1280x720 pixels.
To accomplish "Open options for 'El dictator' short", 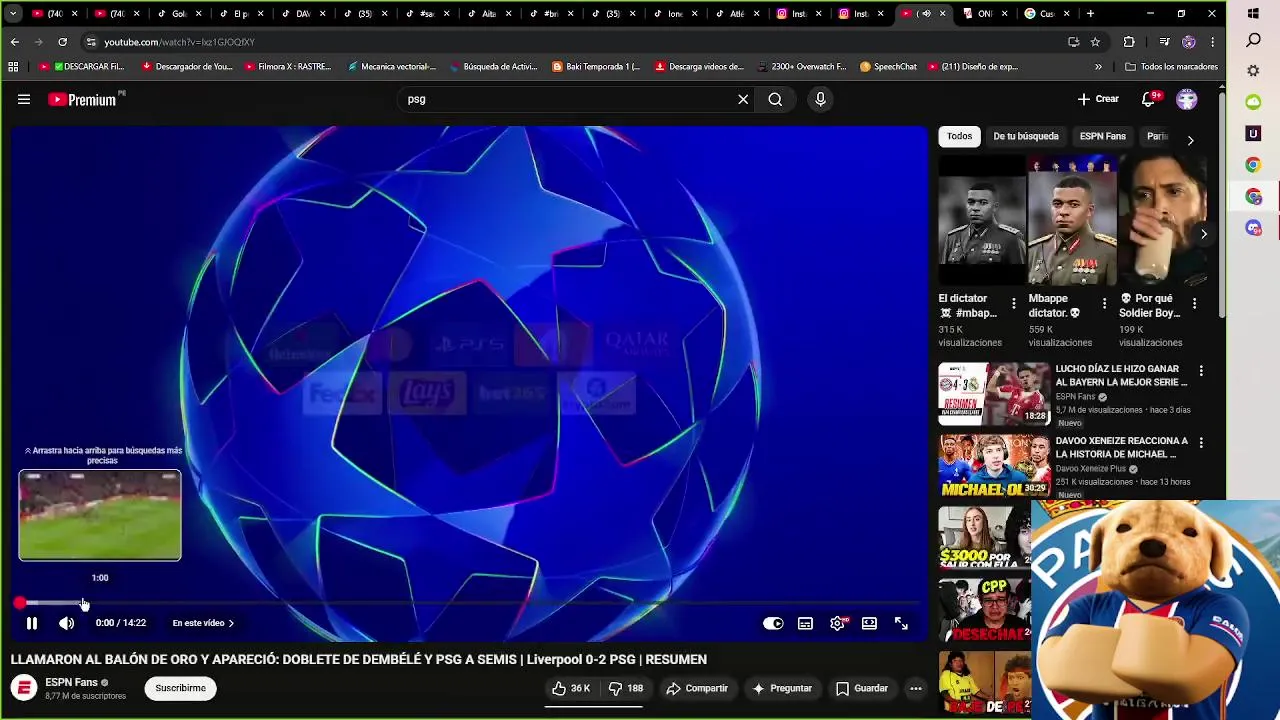I will [x=1013, y=303].
